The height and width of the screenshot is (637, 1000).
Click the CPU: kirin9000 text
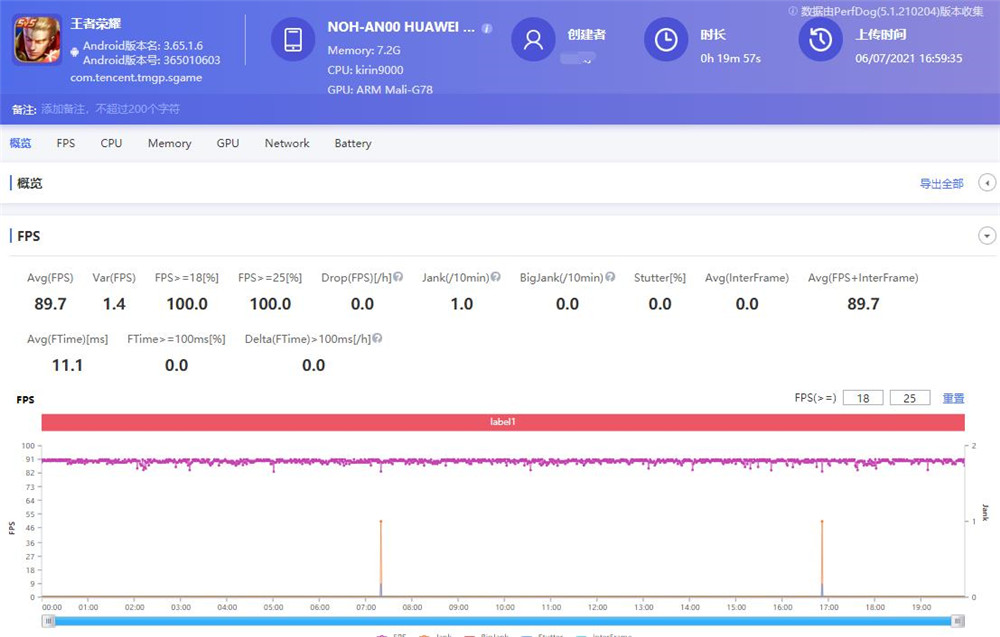tap(365, 70)
